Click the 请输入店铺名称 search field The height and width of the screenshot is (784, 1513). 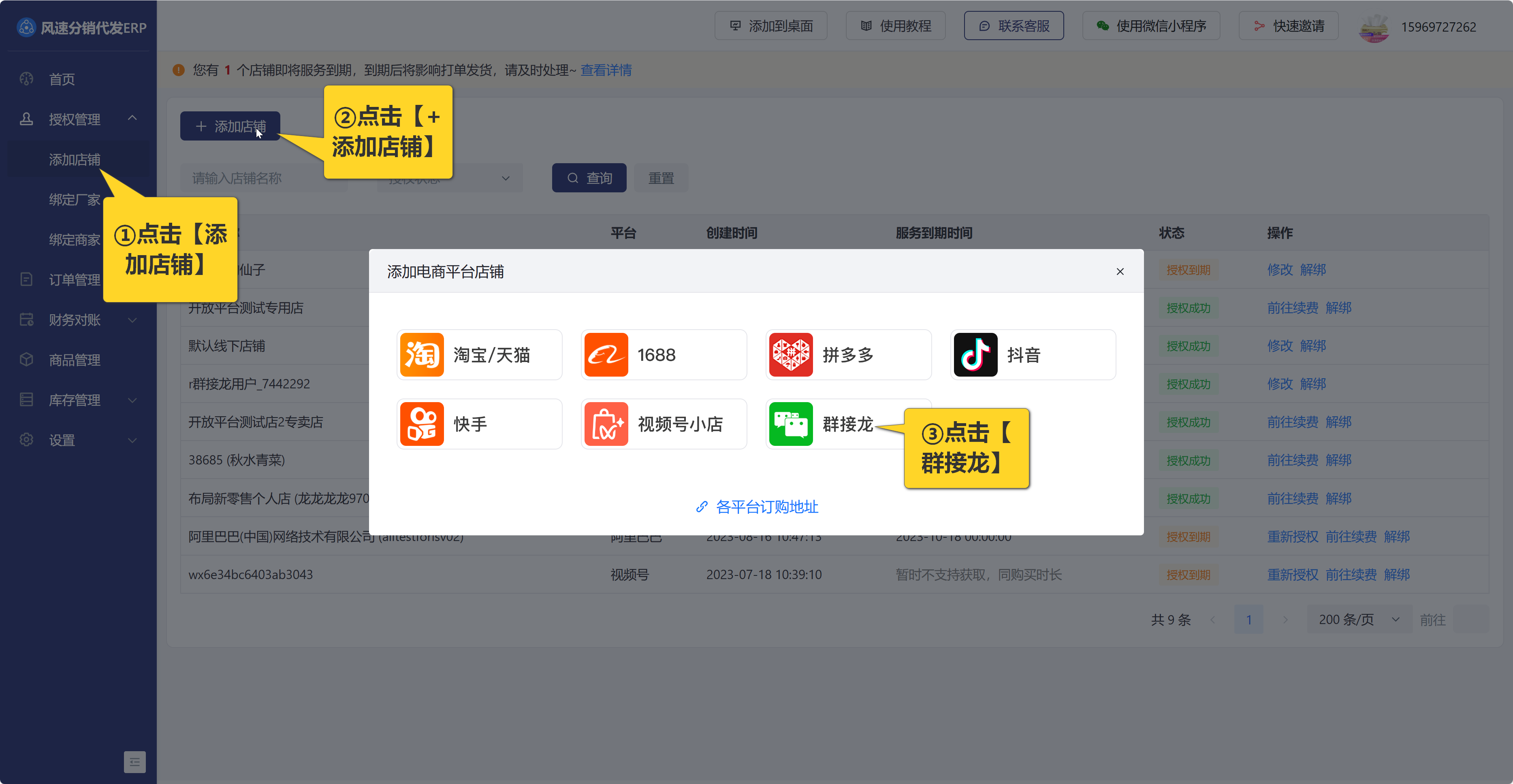click(x=258, y=178)
